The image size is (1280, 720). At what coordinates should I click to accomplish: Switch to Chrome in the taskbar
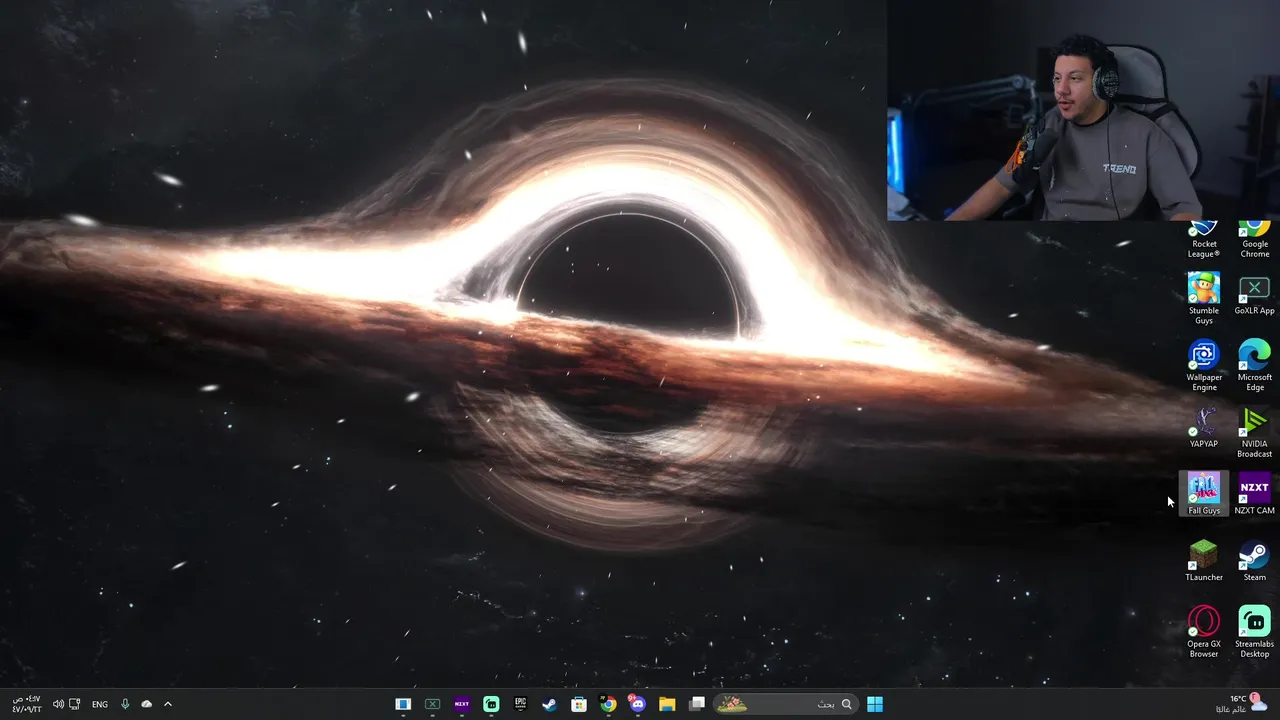(608, 704)
